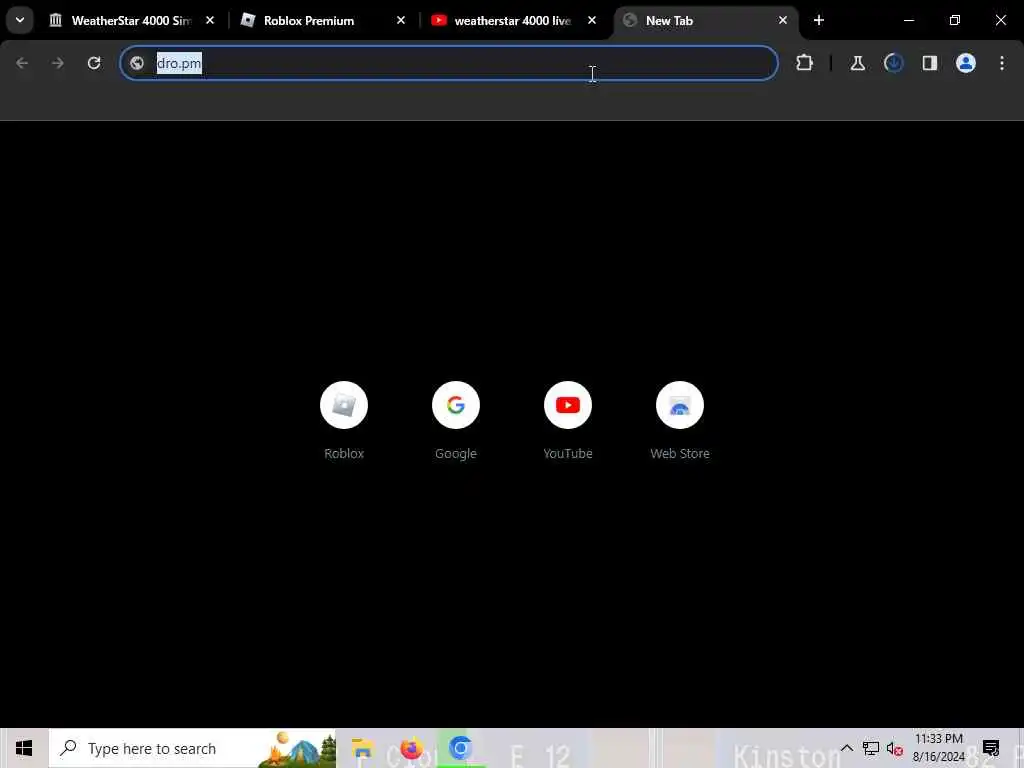1024x768 pixels.
Task: Go back using the back arrow
Action: [22, 63]
